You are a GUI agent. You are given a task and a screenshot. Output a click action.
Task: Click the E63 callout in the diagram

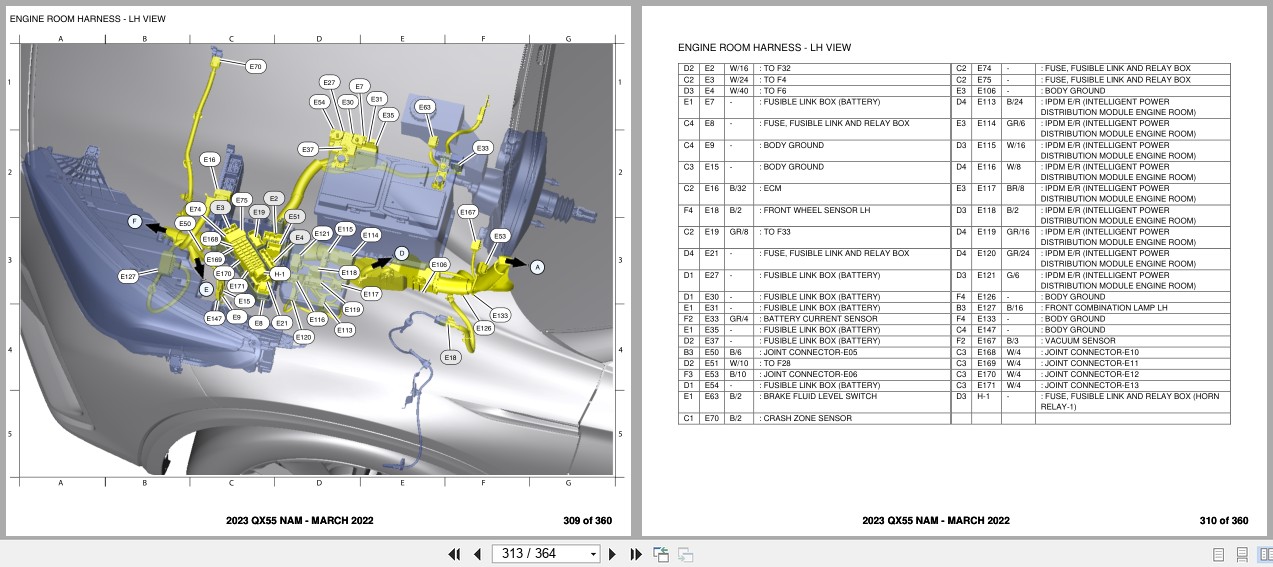(424, 107)
